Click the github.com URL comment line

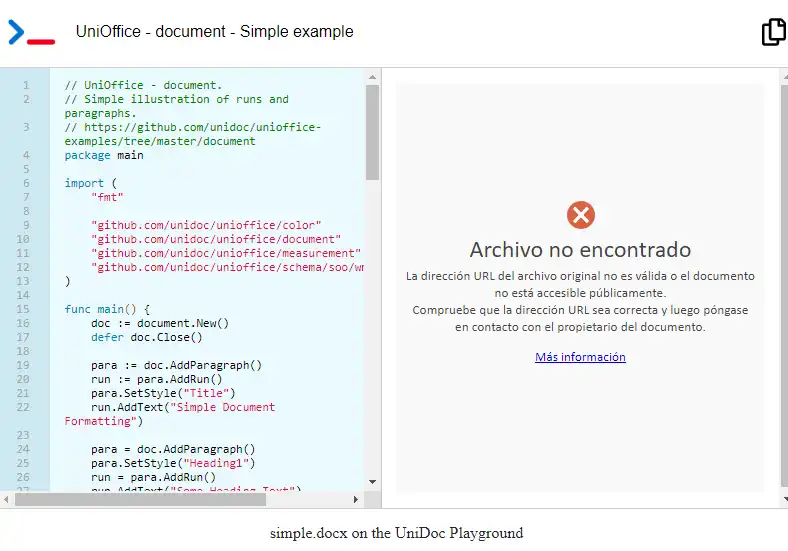pos(192,134)
